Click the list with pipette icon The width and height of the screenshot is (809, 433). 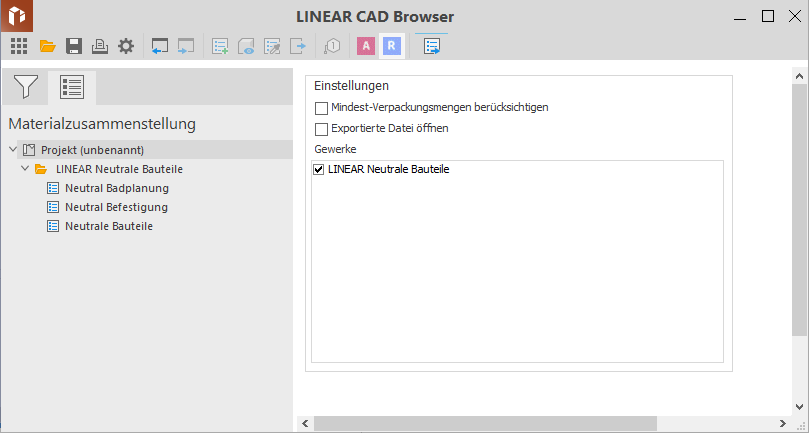tap(272, 46)
